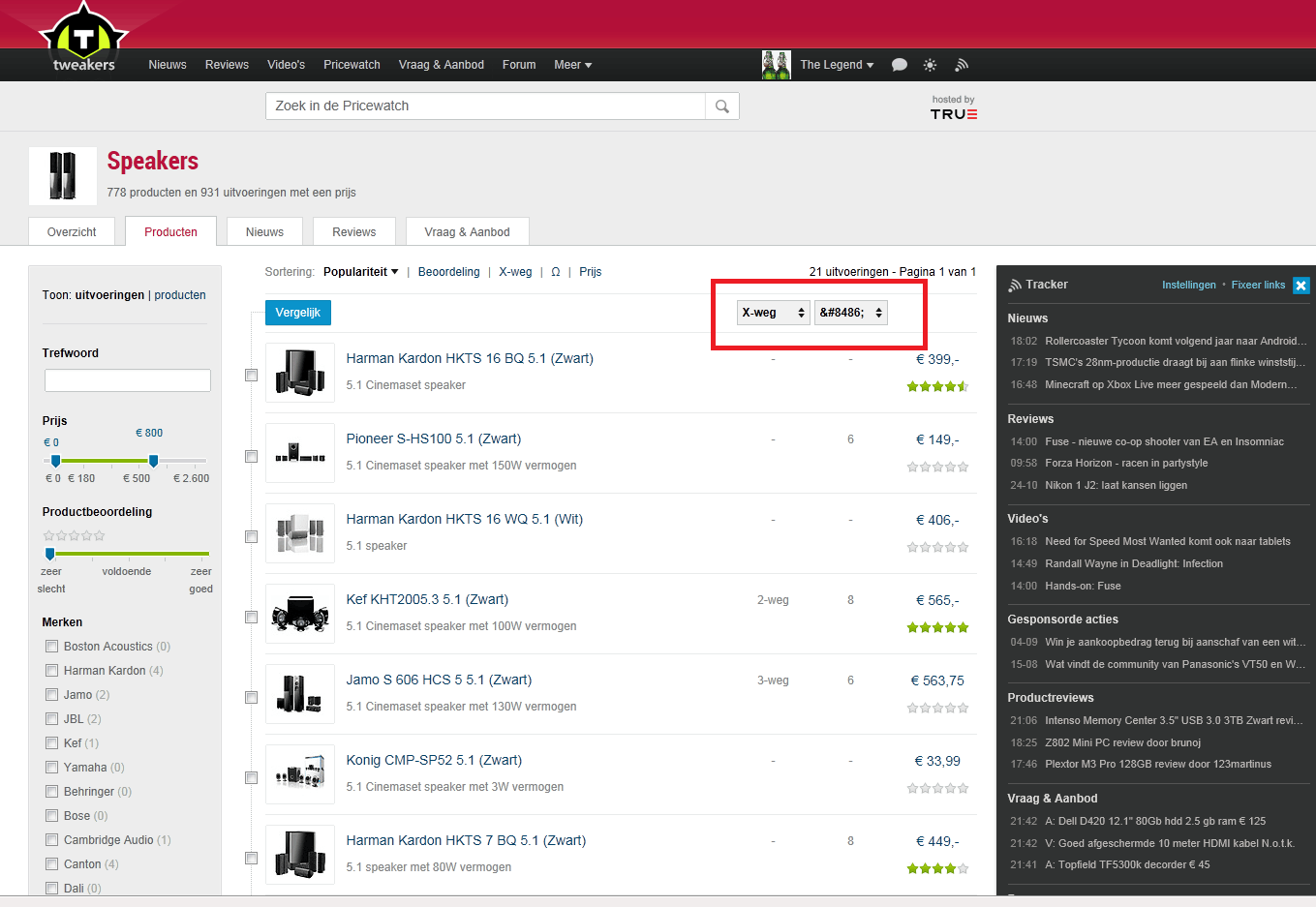Click the Vergelijk button

[298, 313]
